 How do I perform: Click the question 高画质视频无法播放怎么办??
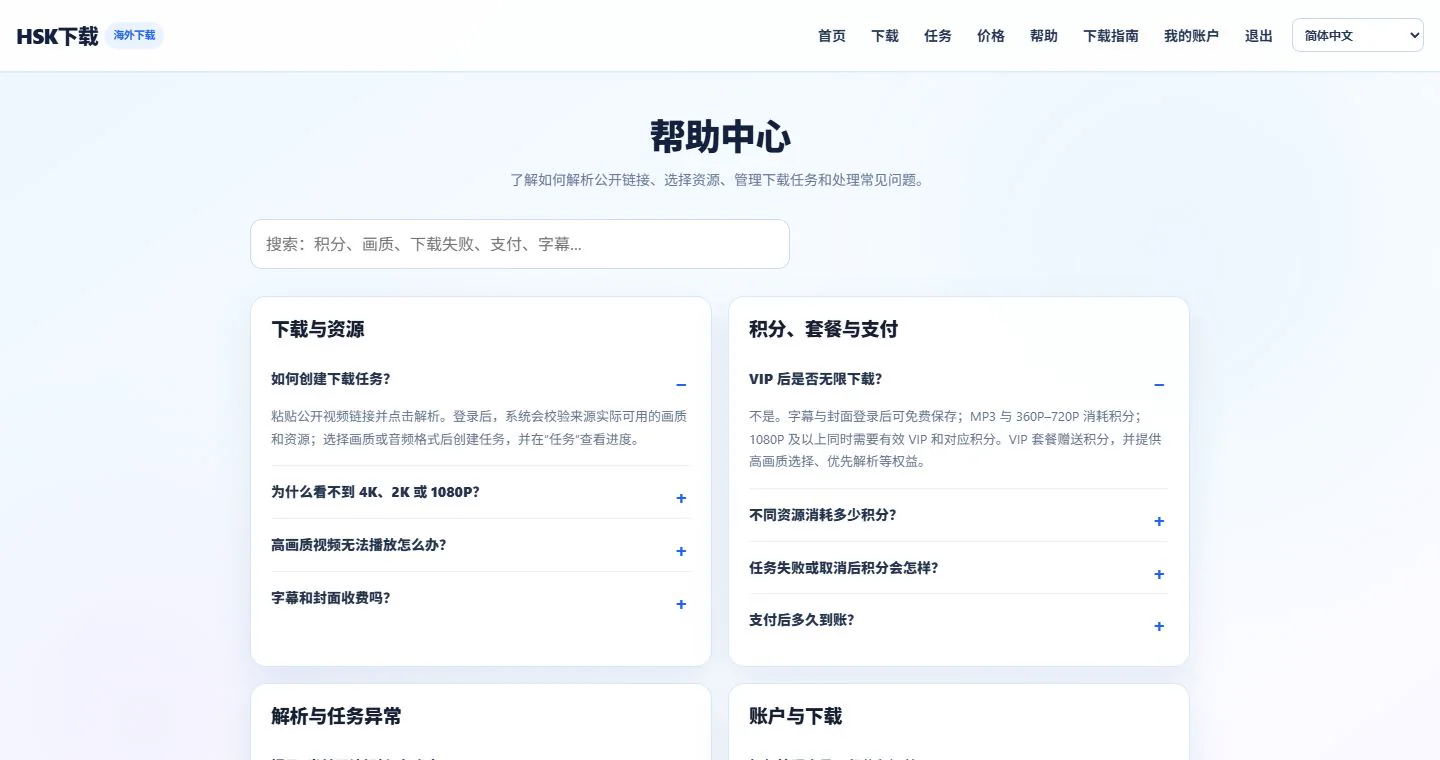point(359,545)
